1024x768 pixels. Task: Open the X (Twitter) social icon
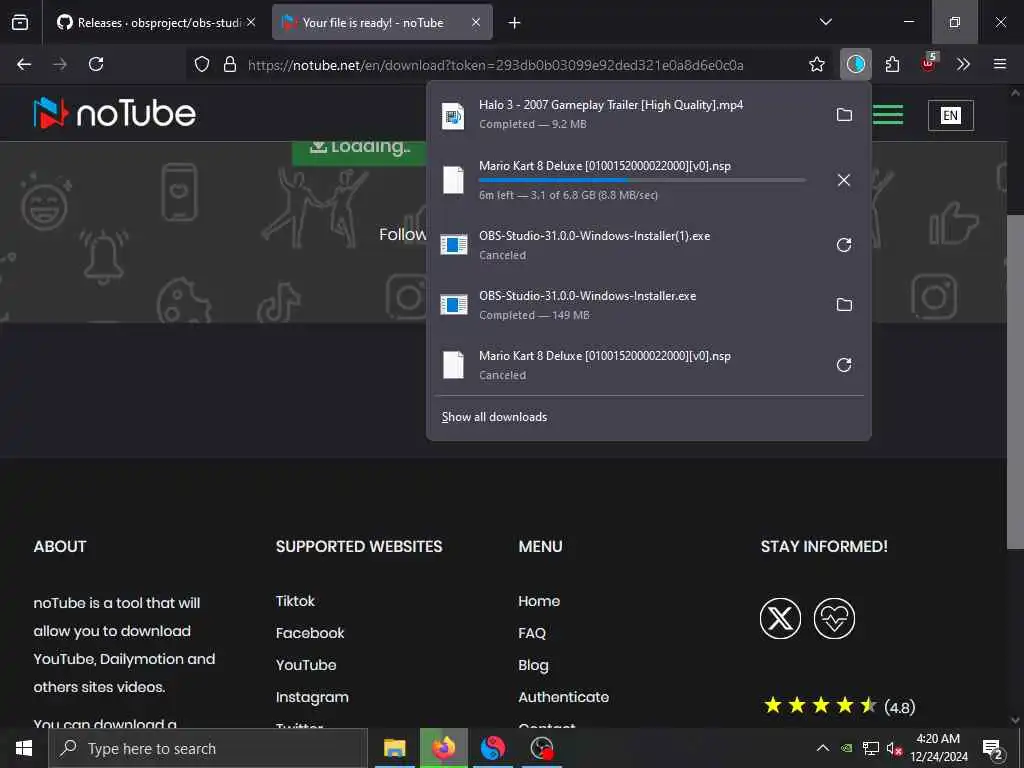coord(780,618)
